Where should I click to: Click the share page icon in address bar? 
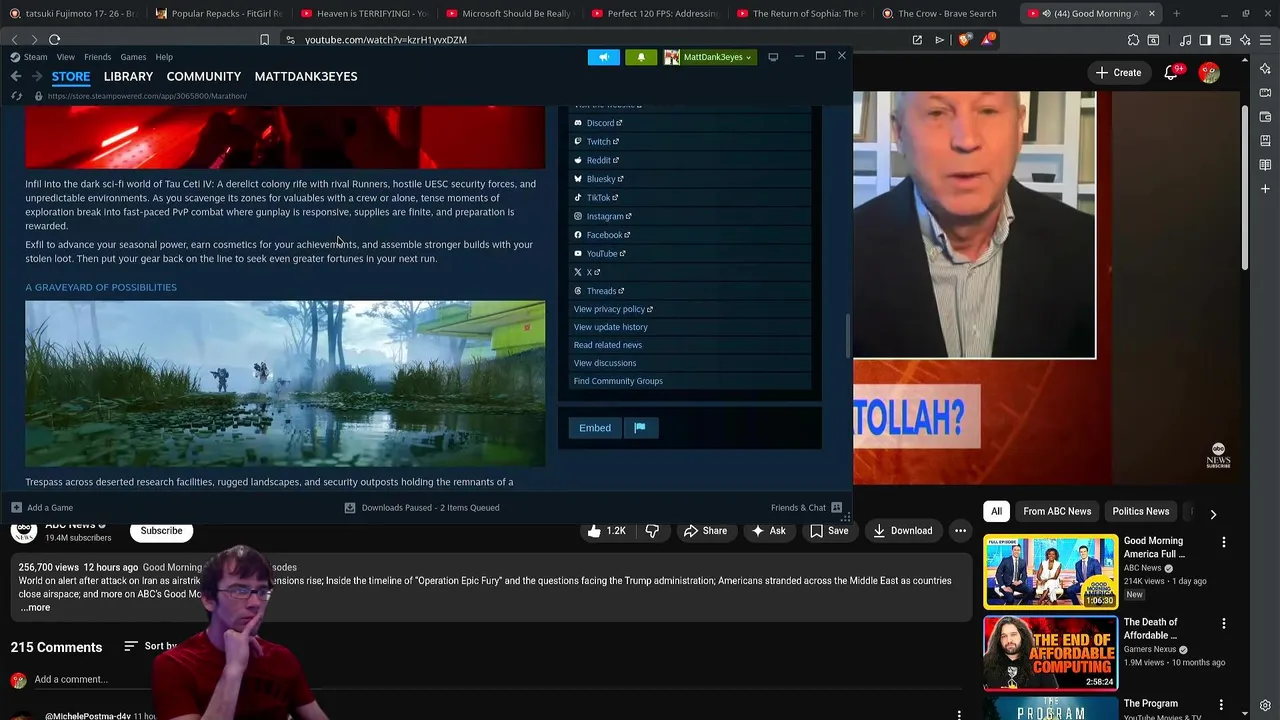point(917,40)
